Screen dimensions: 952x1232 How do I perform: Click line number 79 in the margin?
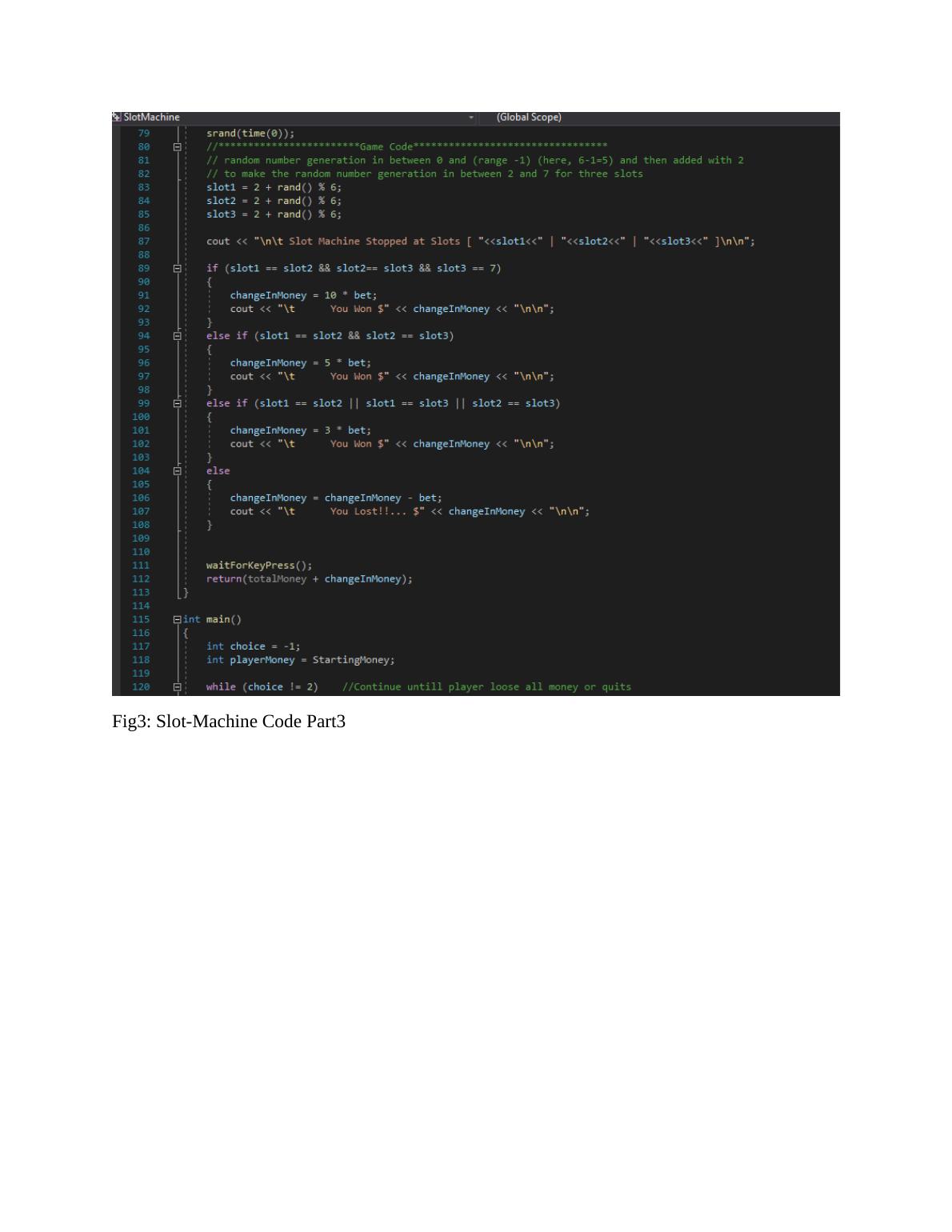click(x=143, y=134)
